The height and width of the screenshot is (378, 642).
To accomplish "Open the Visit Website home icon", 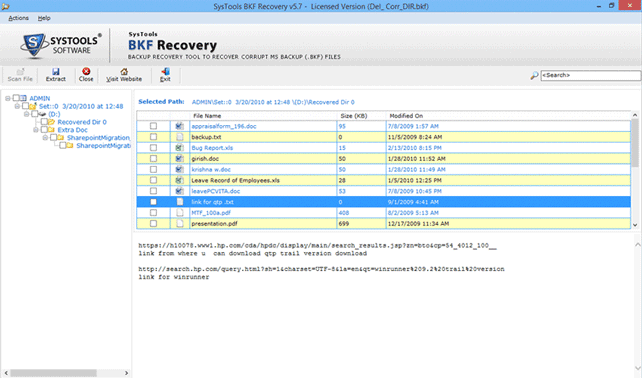I will pyautogui.click(x=124, y=72).
